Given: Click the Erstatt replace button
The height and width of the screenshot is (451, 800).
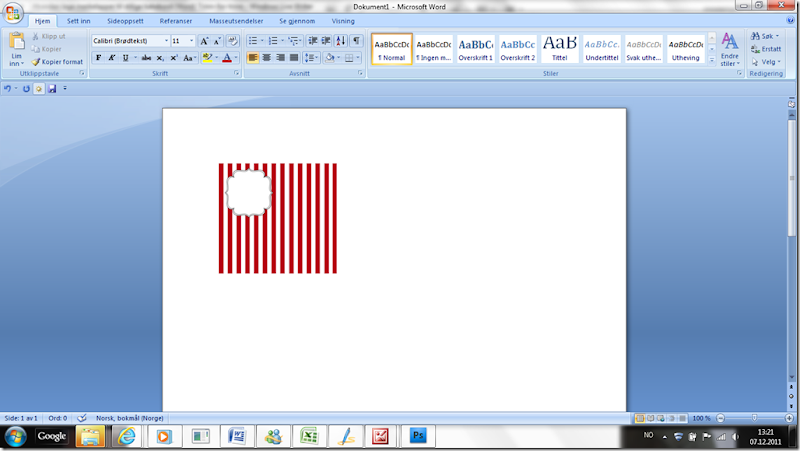Looking at the screenshot, I should (766, 48).
